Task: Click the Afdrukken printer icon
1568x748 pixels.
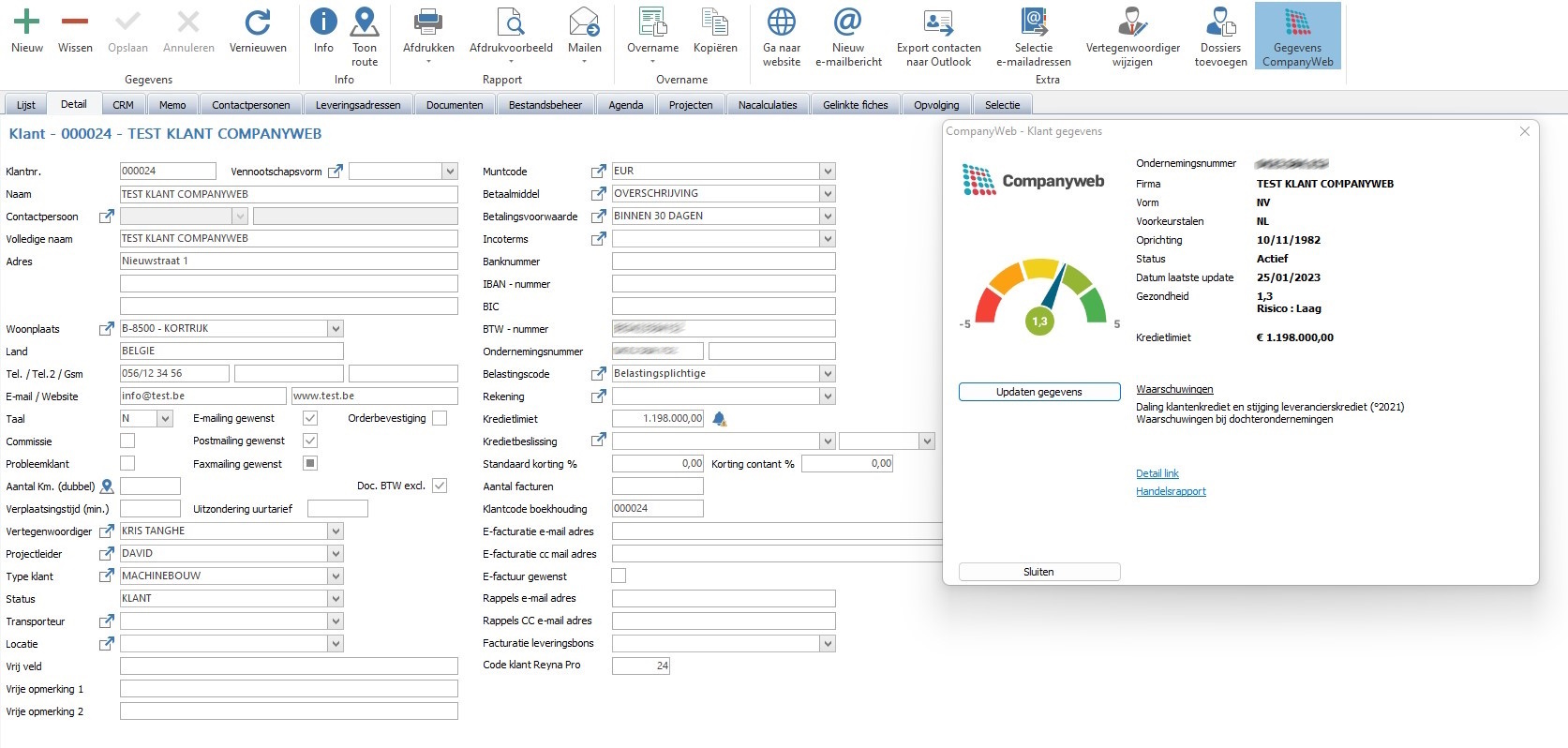Action: pyautogui.click(x=428, y=21)
